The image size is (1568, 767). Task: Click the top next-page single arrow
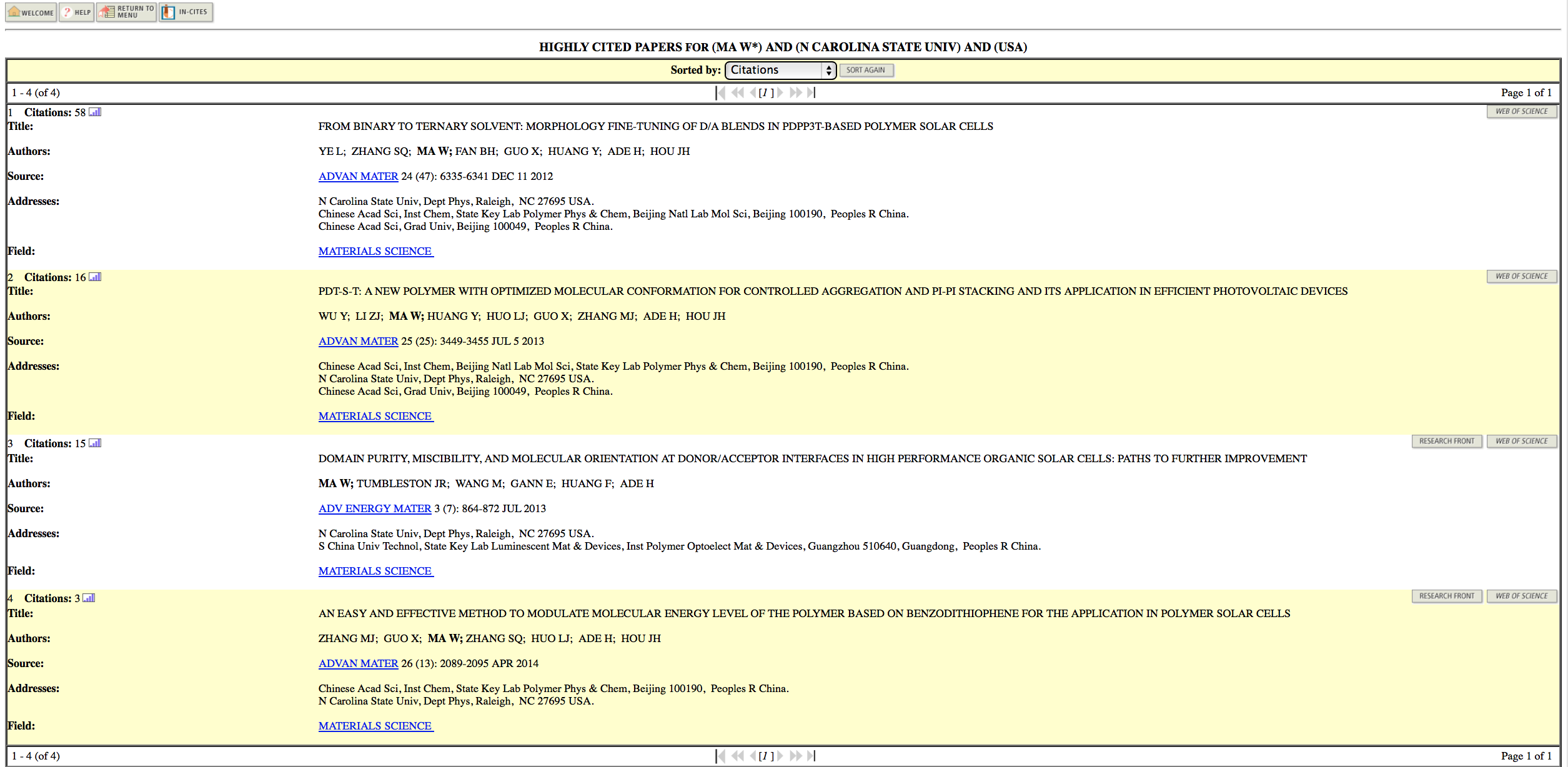point(780,93)
